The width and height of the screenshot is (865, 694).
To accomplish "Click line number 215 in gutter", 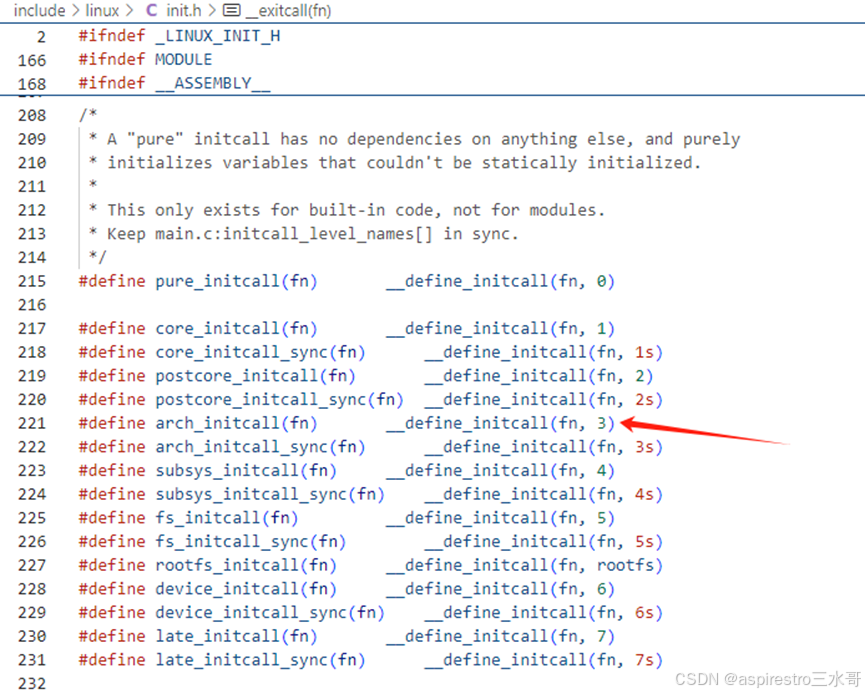I will pos(31,281).
